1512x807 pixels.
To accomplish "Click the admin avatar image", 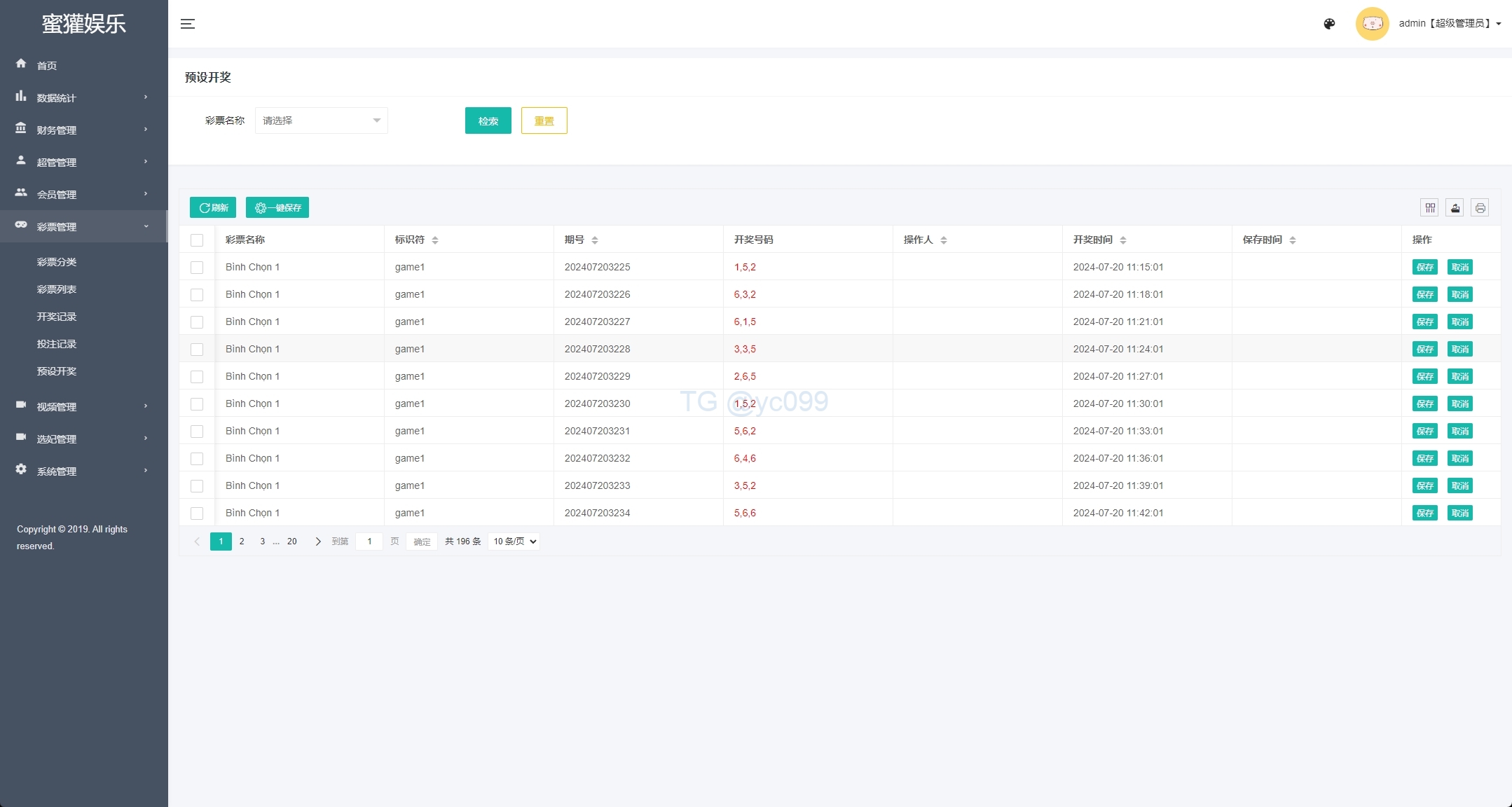I will (1372, 24).
